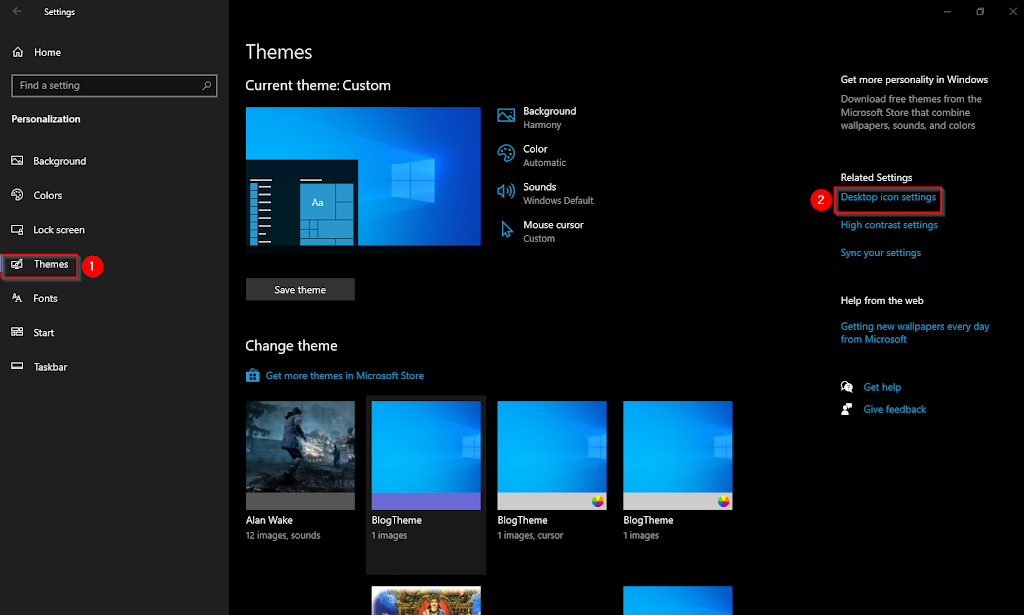The image size is (1024, 615).
Task: Click the Mouse cursor pointer icon
Action: 506,229
